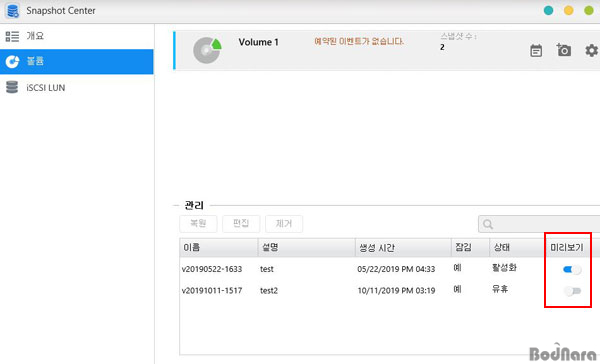The width and height of the screenshot is (600, 364).
Task: Click the snapshot search input field
Action: click(x=539, y=224)
